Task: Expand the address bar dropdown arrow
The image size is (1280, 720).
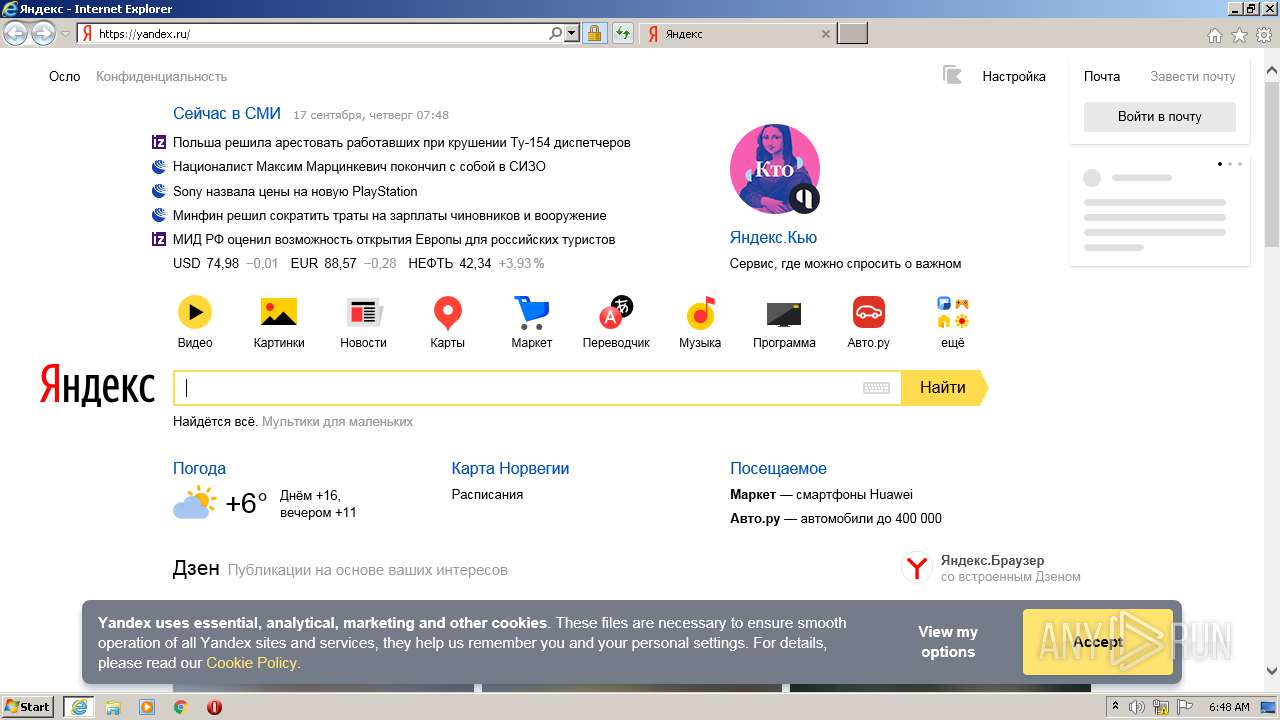Action: tap(572, 33)
